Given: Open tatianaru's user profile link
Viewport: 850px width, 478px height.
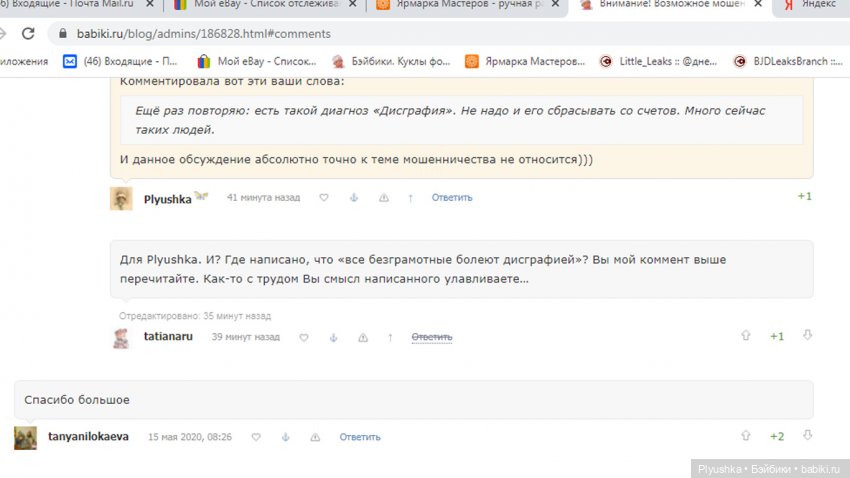Looking at the screenshot, I should pos(168,337).
